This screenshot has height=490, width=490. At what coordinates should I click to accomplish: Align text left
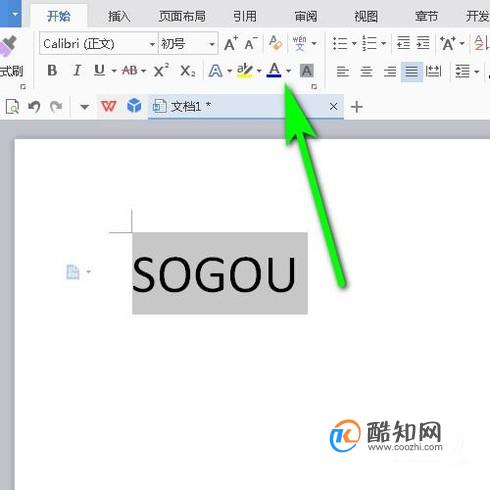(343, 71)
